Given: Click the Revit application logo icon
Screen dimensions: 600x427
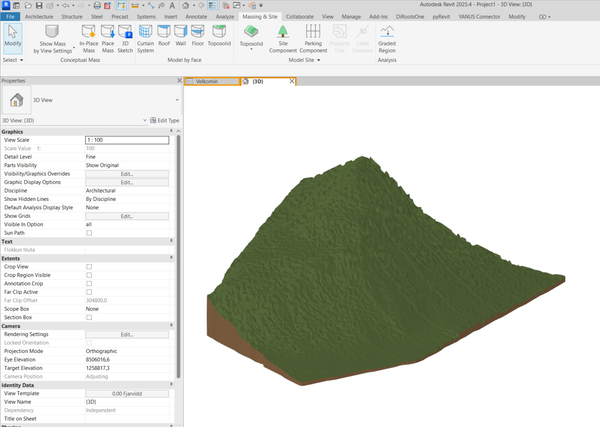Looking at the screenshot, I should [6, 5].
